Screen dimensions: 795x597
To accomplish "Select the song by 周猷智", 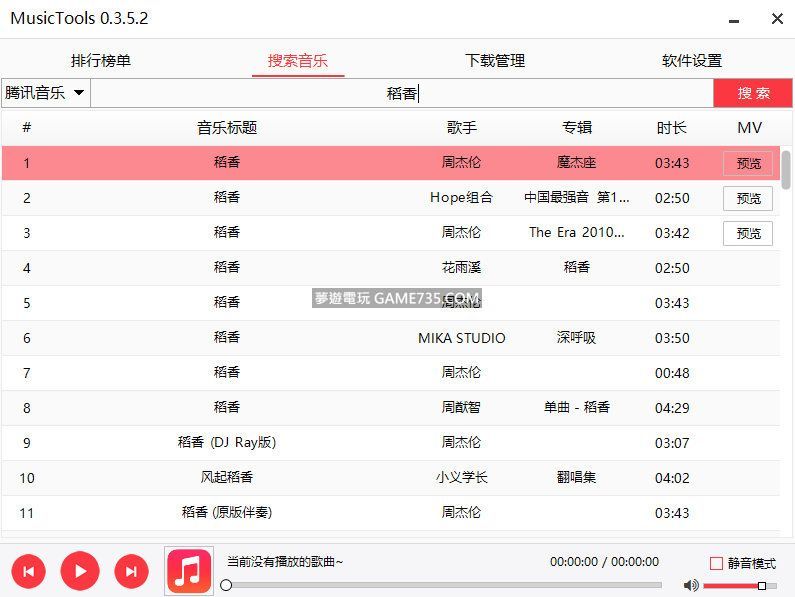I will [390, 408].
